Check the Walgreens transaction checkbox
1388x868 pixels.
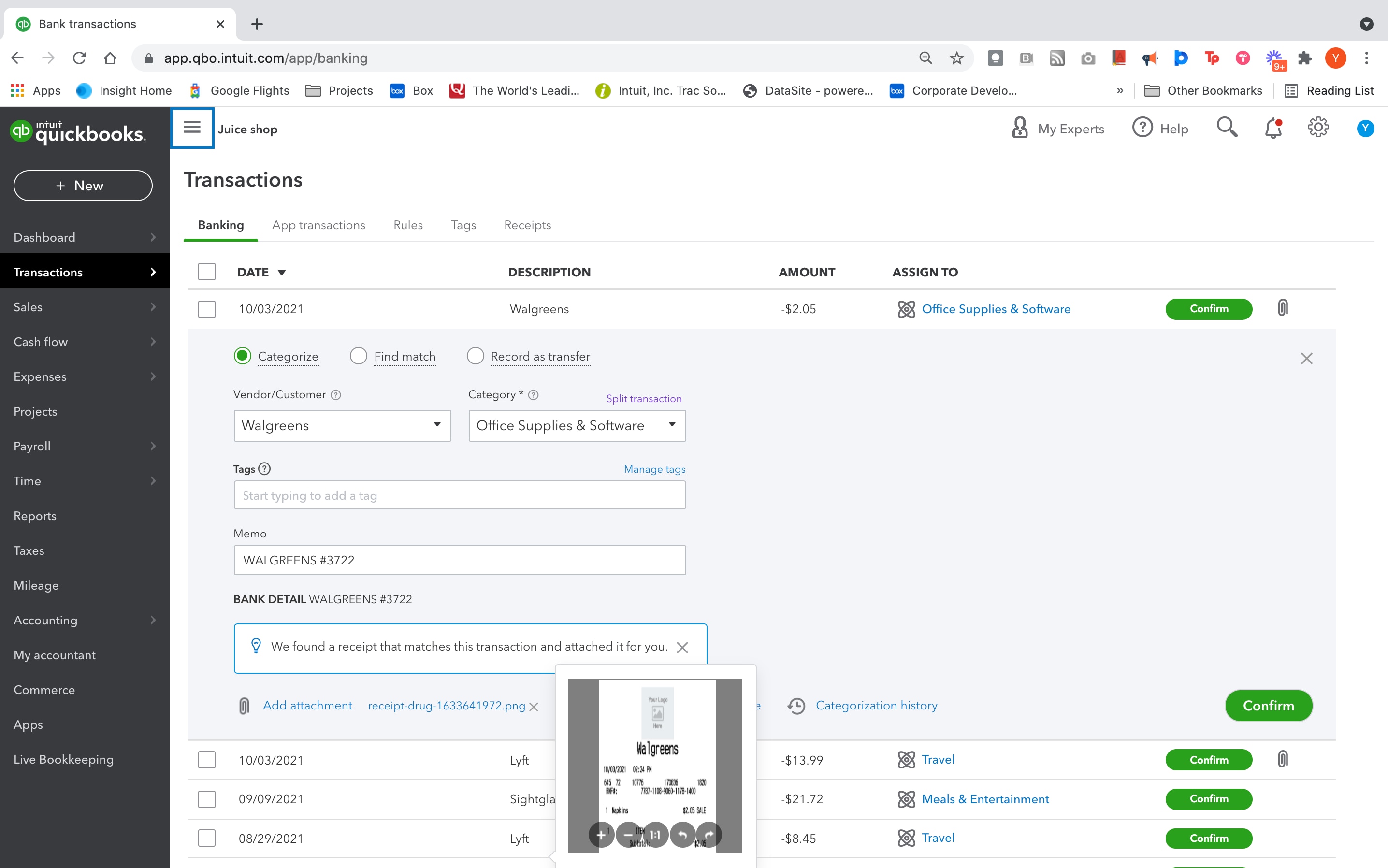(x=207, y=309)
